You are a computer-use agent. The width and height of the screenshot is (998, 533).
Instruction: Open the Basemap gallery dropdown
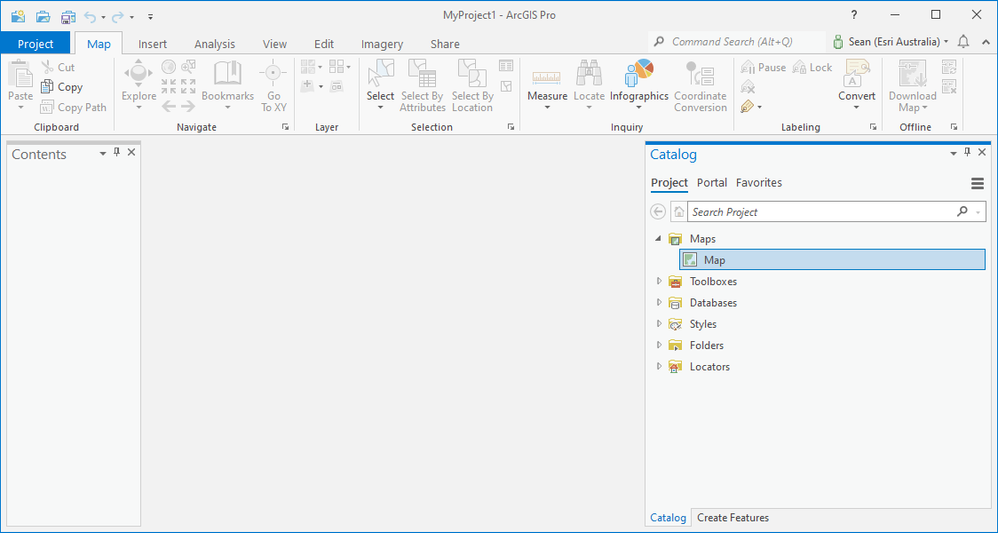311,67
